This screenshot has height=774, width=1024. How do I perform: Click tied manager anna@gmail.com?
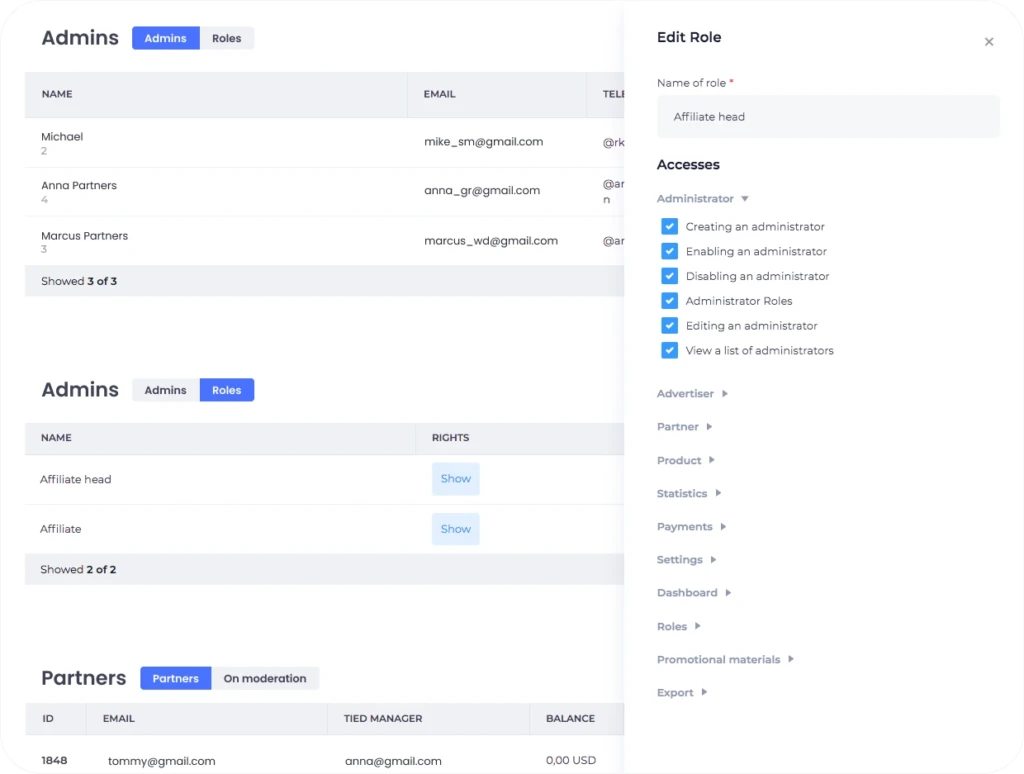(393, 761)
